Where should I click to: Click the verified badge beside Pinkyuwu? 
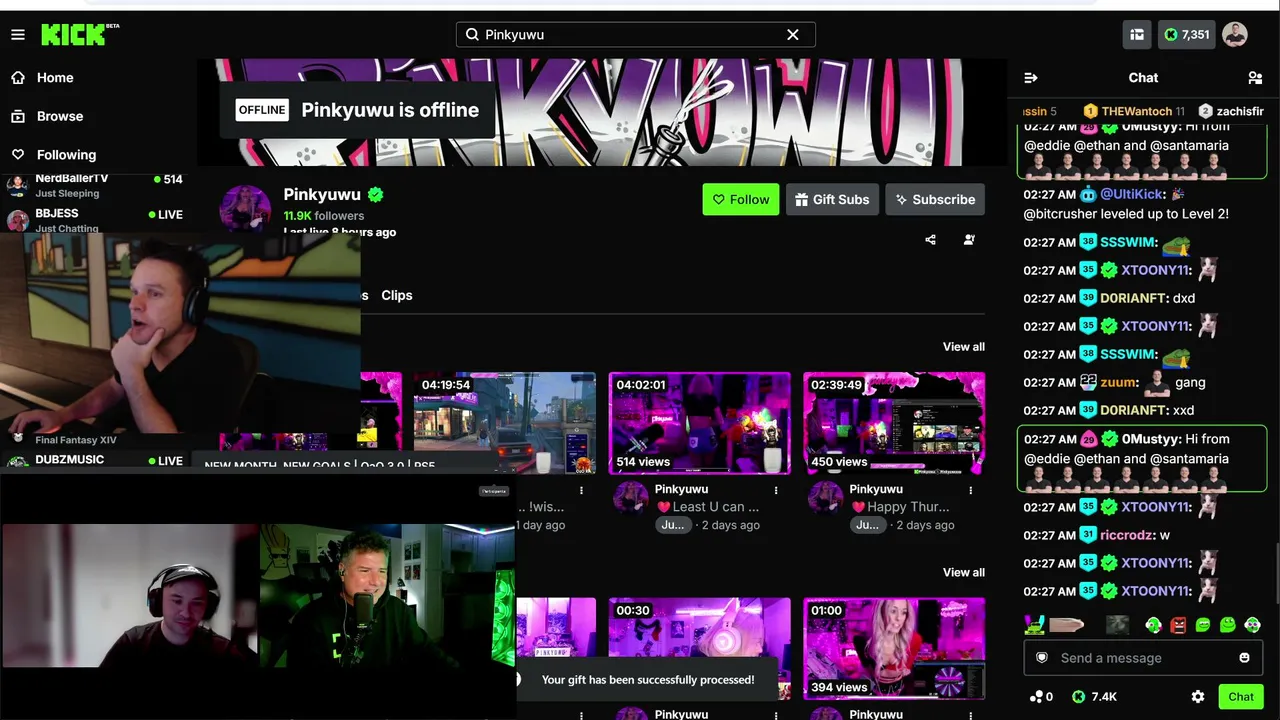[x=376, y=195]
